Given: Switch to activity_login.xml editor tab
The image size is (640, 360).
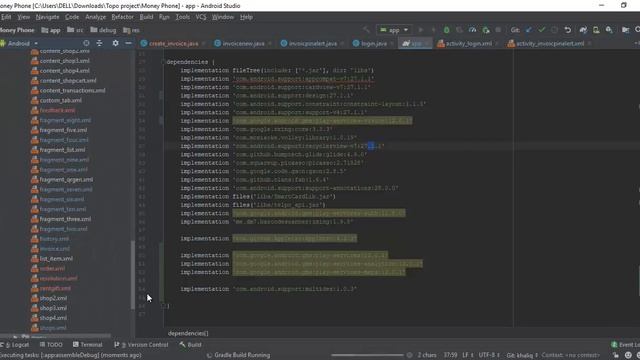Looking at the screenshot, I should 469,43.
